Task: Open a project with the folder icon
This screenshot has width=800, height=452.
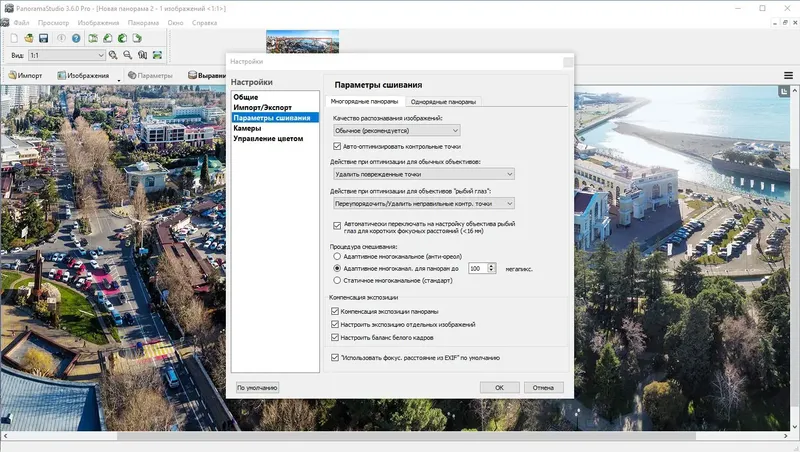Action: coord(29,38)
